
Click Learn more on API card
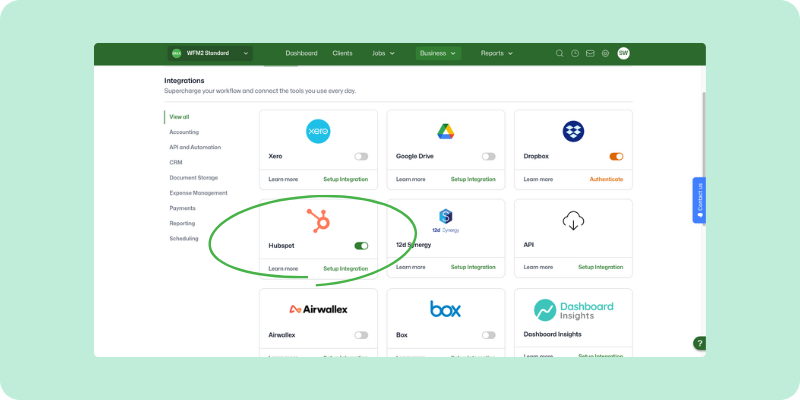tap(538, 267)
